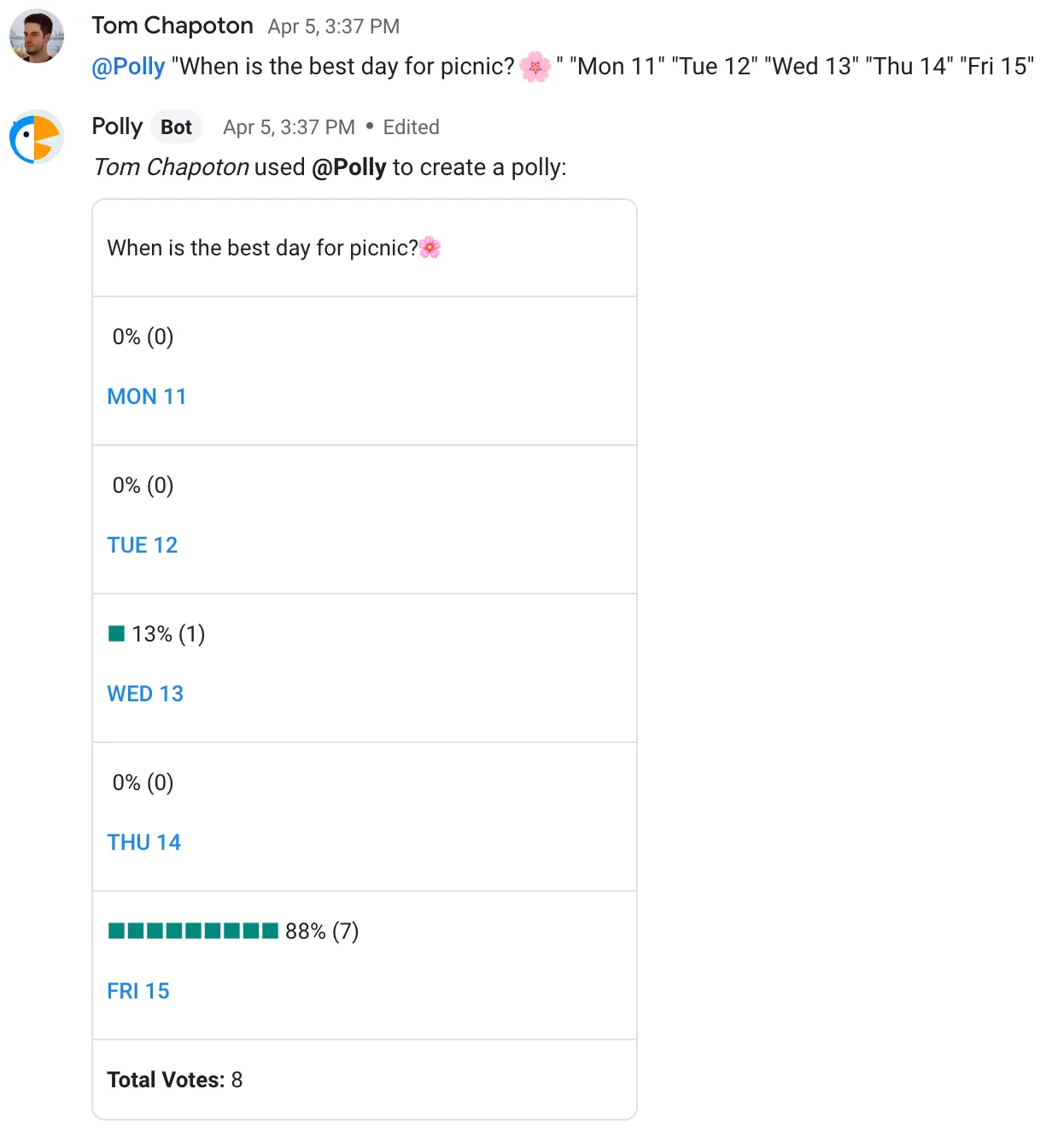This screenshot has height=1136, width=1064.
Task: Vote for MON 11 option
Action: [147, 396]
